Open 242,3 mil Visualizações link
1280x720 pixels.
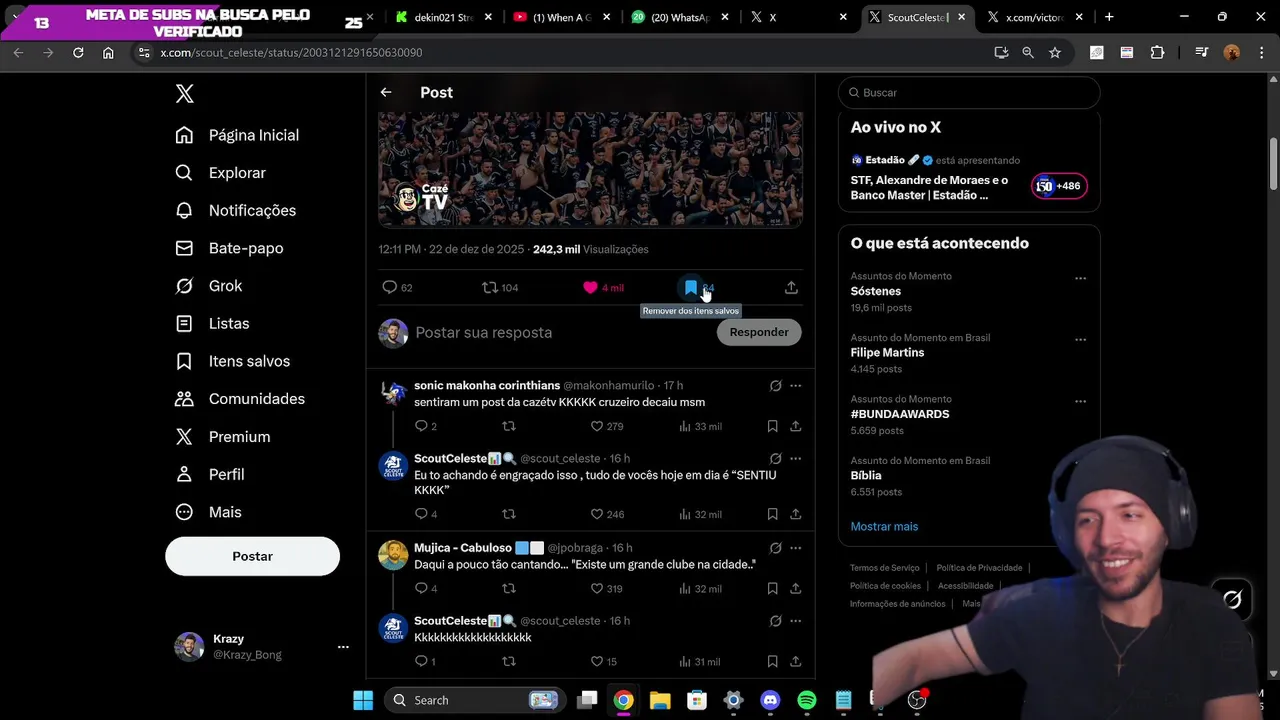[x=590, y=249]
